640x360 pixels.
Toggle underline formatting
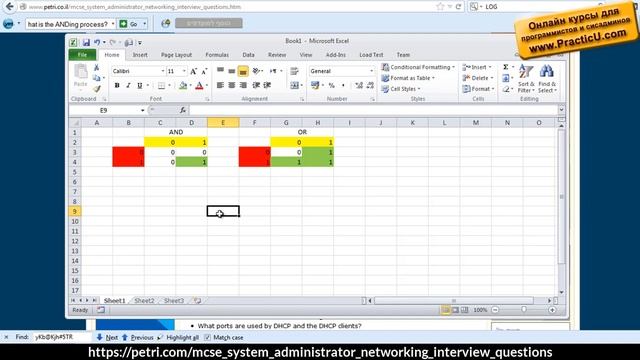click(140, 85)
